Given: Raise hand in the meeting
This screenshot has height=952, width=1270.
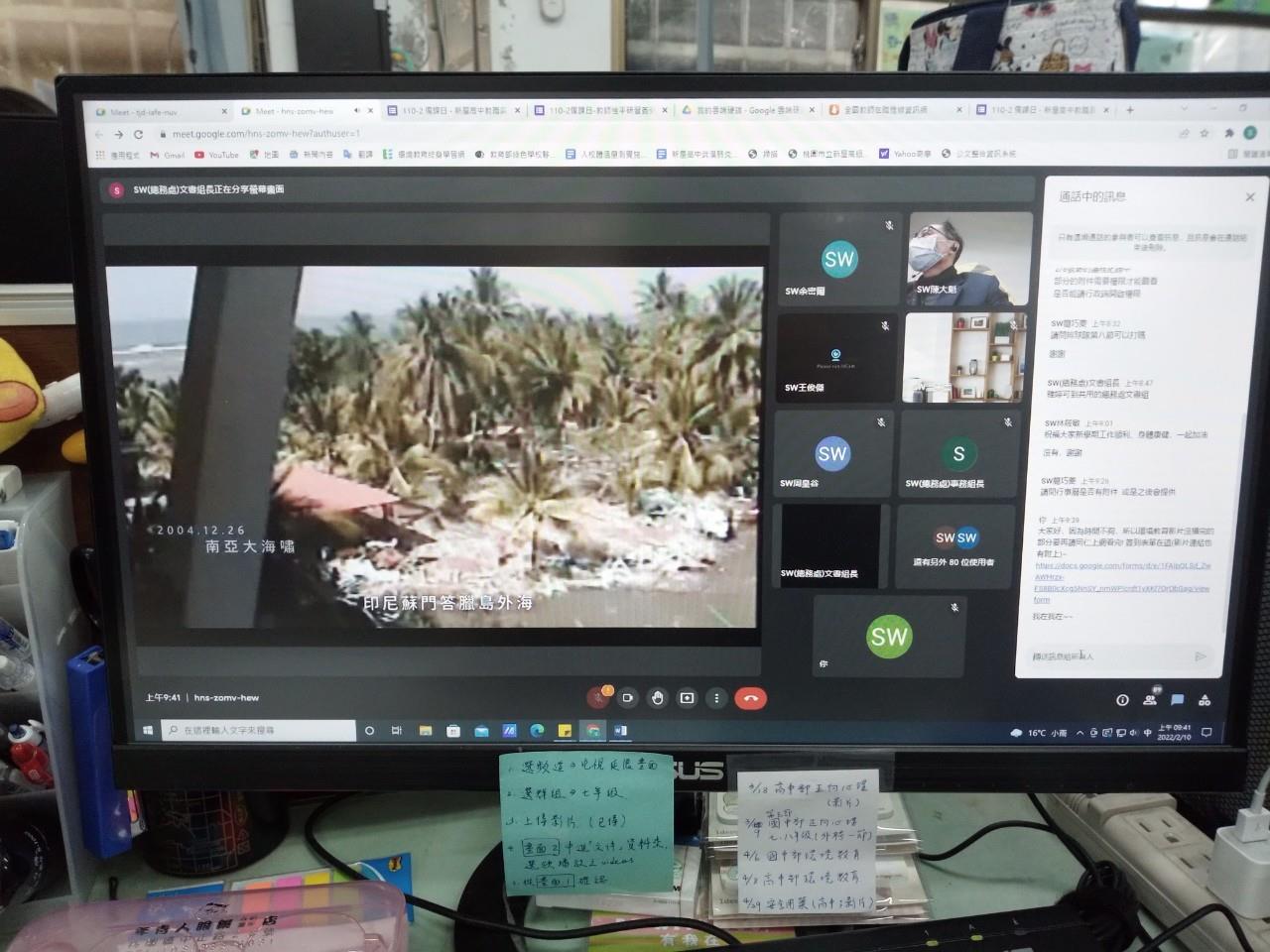Looking at the screenshot, I should point(657,698).
